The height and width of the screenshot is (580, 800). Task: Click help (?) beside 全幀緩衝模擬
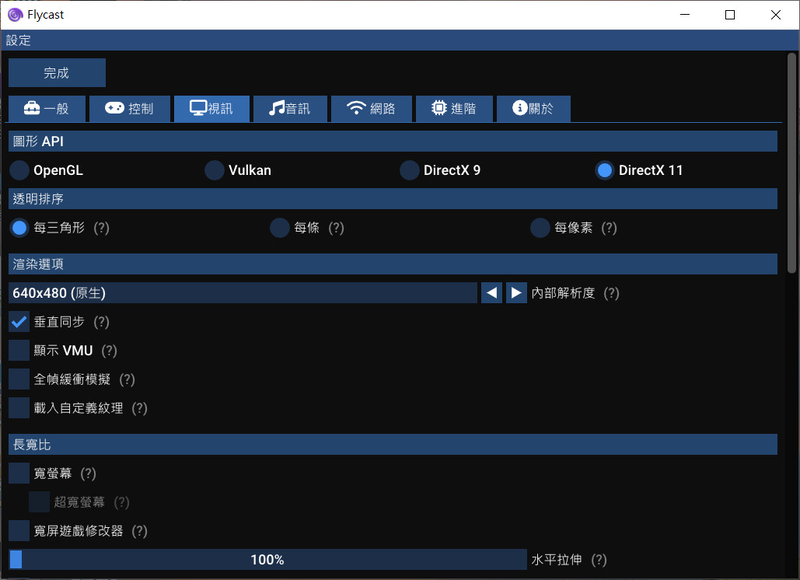point(127,380)
